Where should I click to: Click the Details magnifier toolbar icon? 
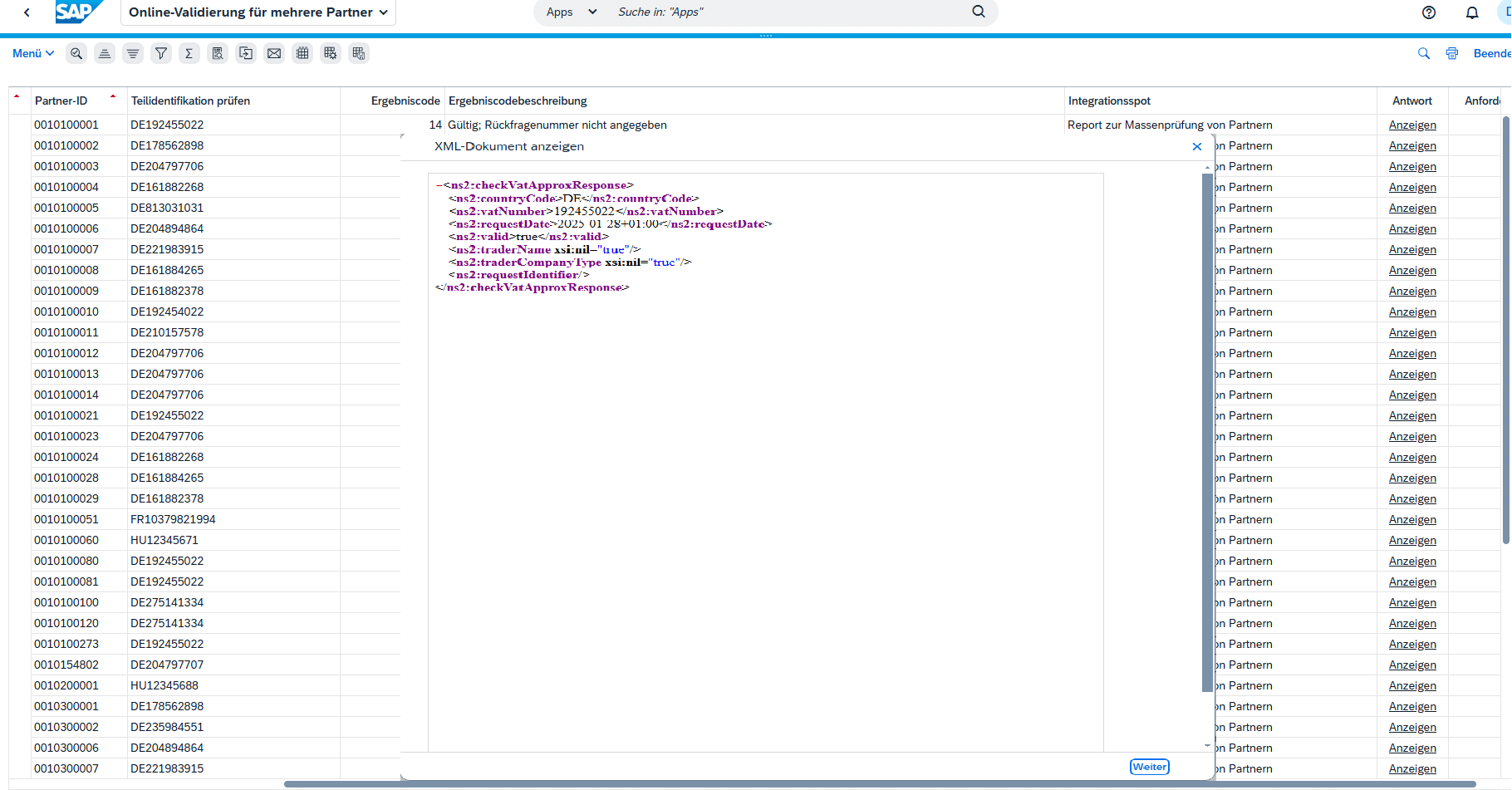point(76,53)
